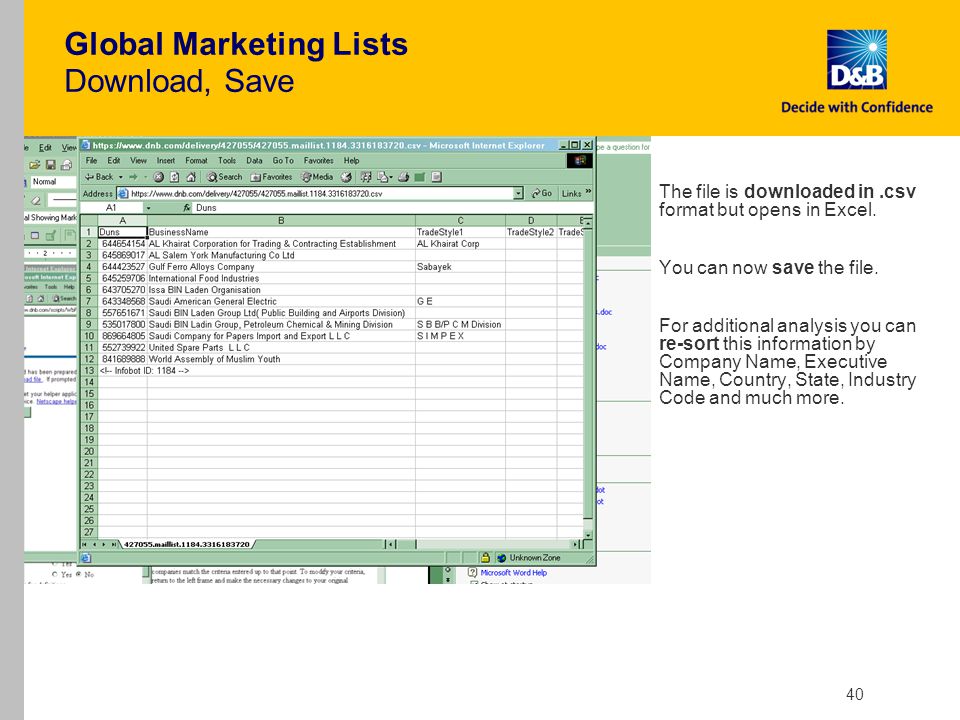This screenshot has height=720, width=960.
Task: Click the Refresh icon in the IE toolbar
Action: coord(174,177)
